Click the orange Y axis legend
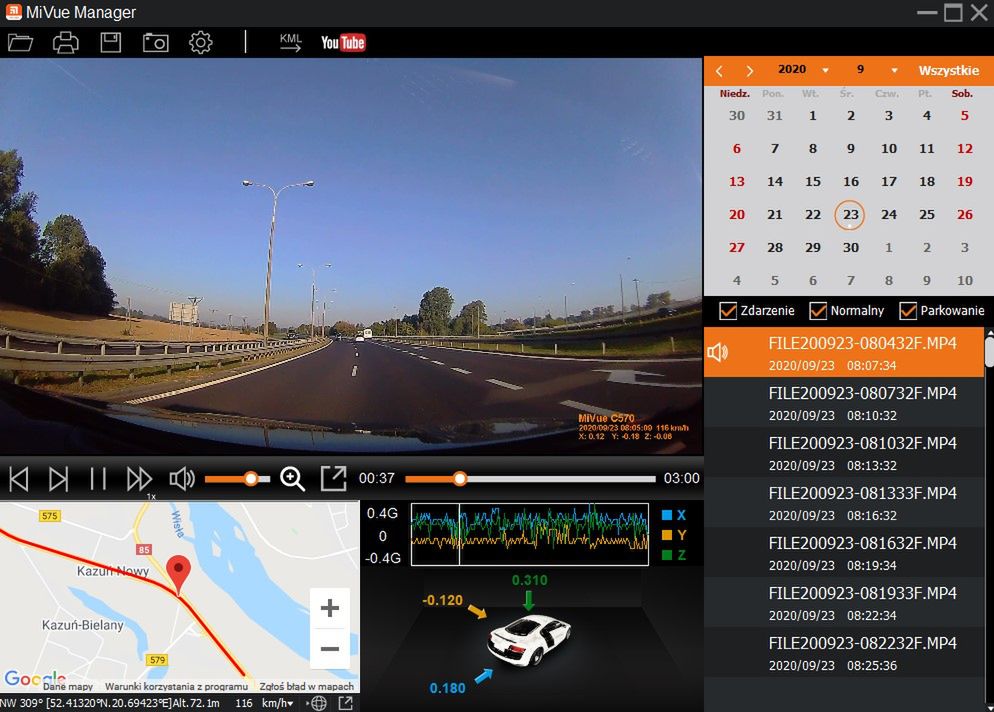The height and width of the screenshot is (712, 994). (x=673, y=535)
